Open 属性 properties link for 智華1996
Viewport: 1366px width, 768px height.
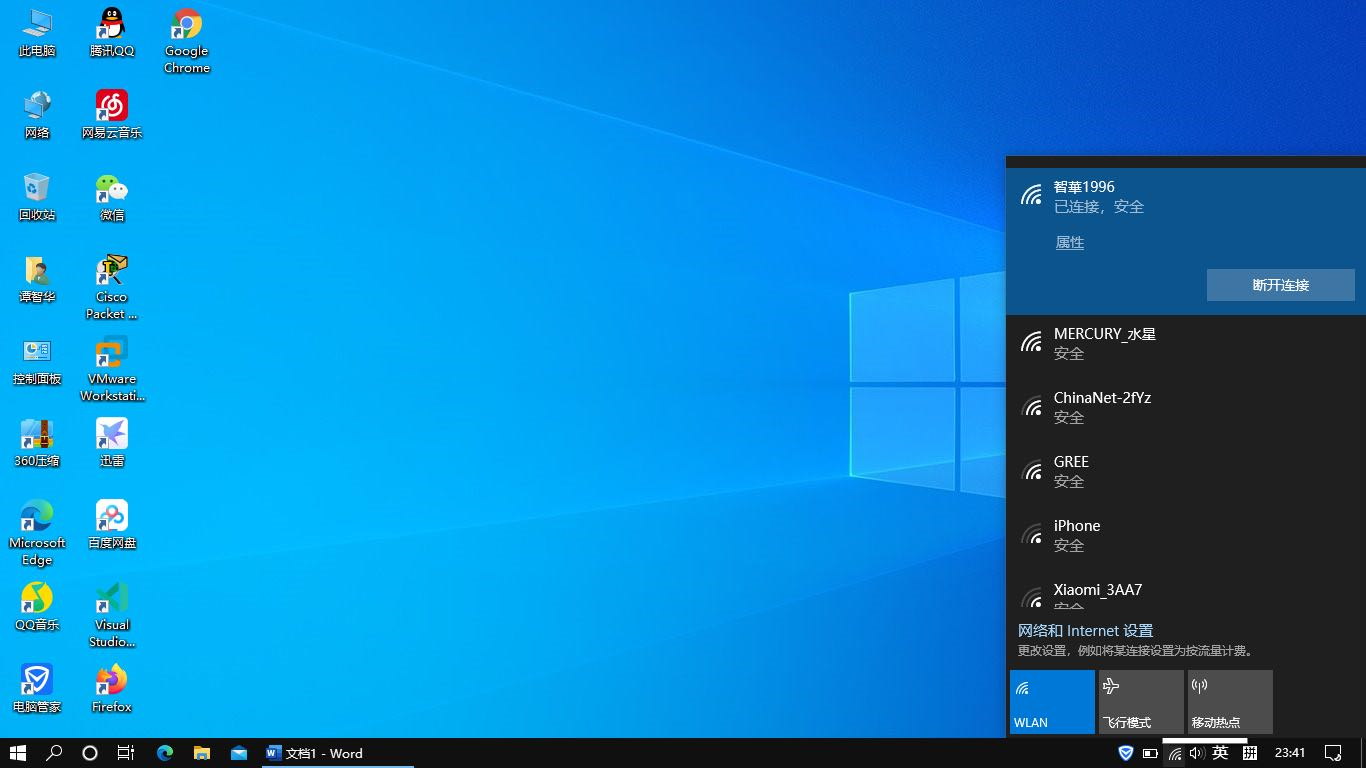coord(1070,243)
